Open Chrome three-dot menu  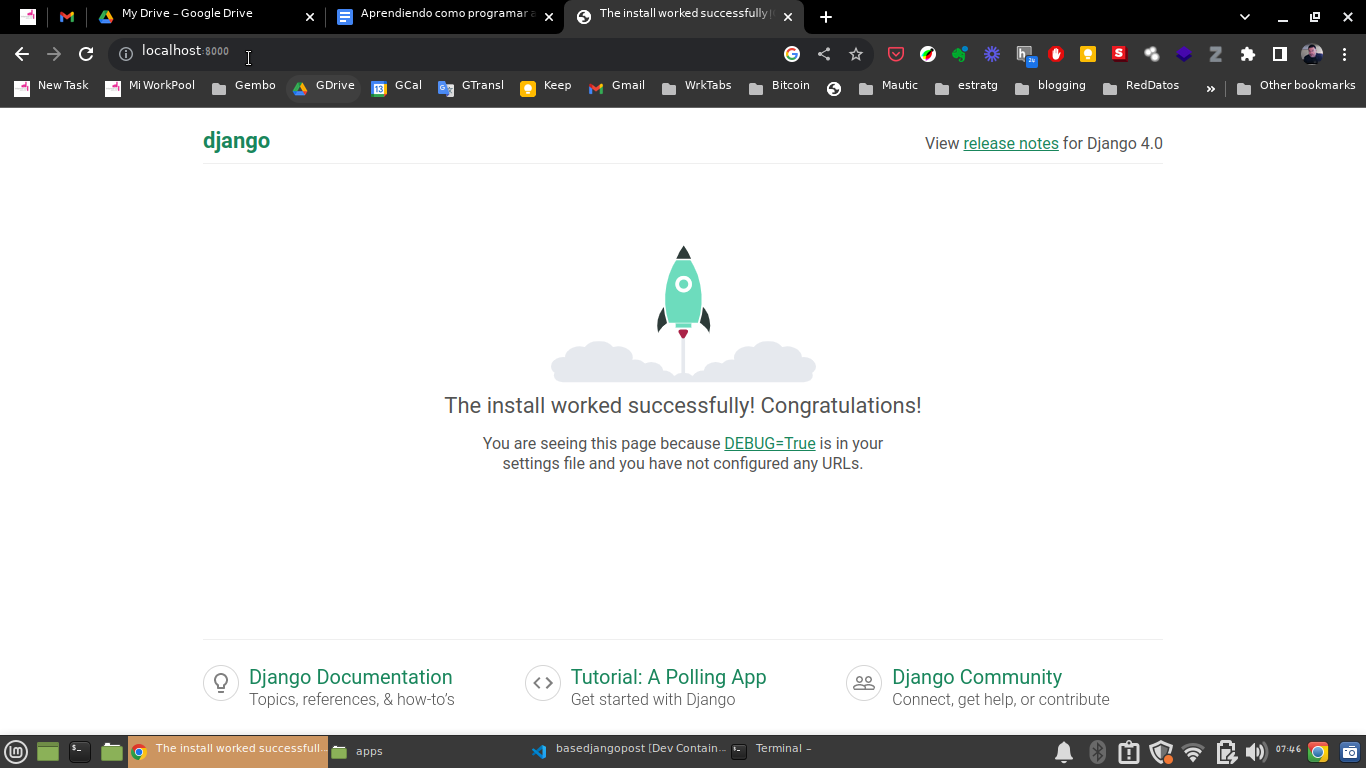tap(1345, 54)
